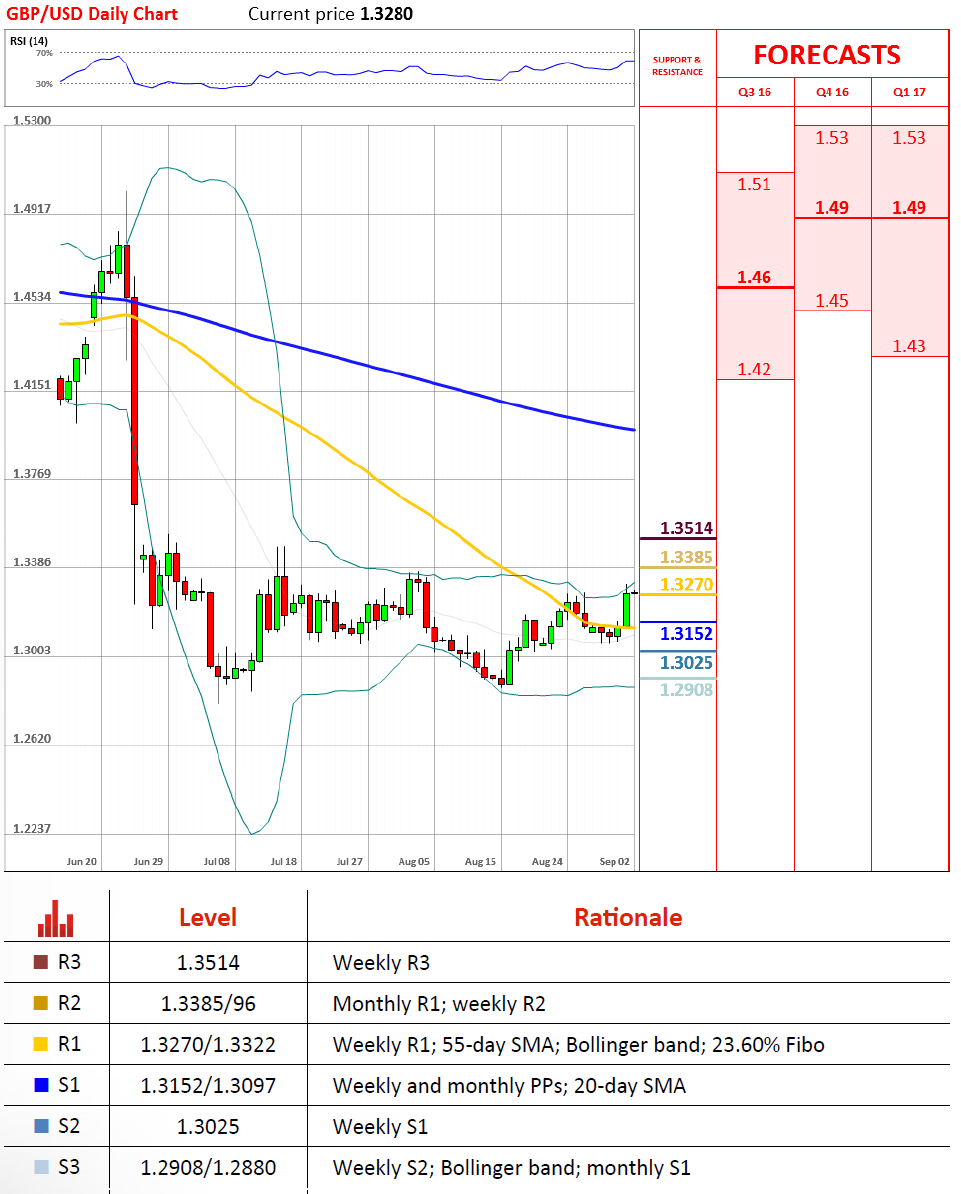This screenshot has width=961, height=1194.
Task: Click Q3 16 forecast value 1.42
Action: [754, 369]
